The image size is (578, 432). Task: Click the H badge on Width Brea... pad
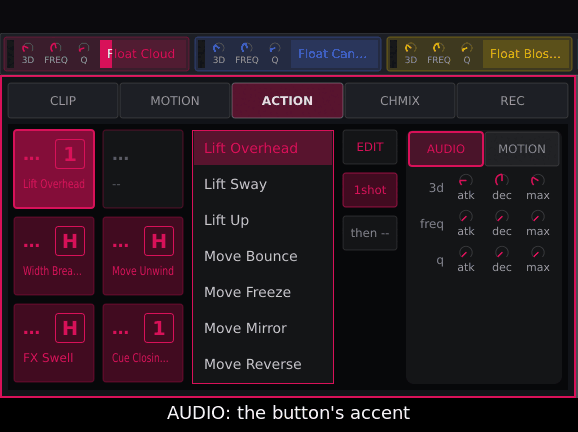(x=70, y=241)
